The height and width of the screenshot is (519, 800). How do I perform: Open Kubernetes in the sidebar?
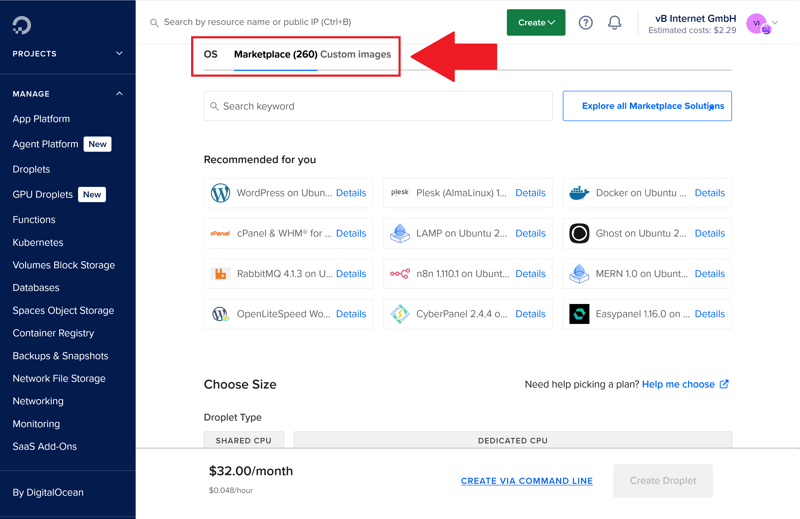[38, 242]
